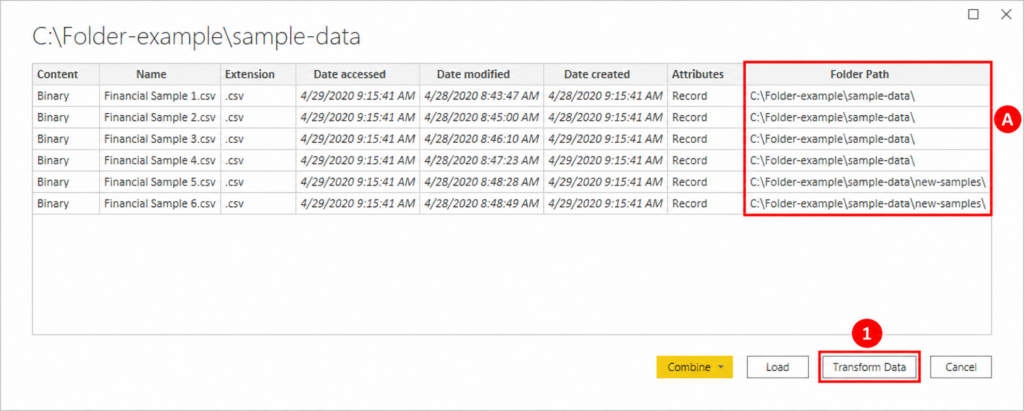Viewport: 1024px width, 411px height.
Task: Click date modified 4/28/2020 8:46:10 AM
Action: click(481, 139)
